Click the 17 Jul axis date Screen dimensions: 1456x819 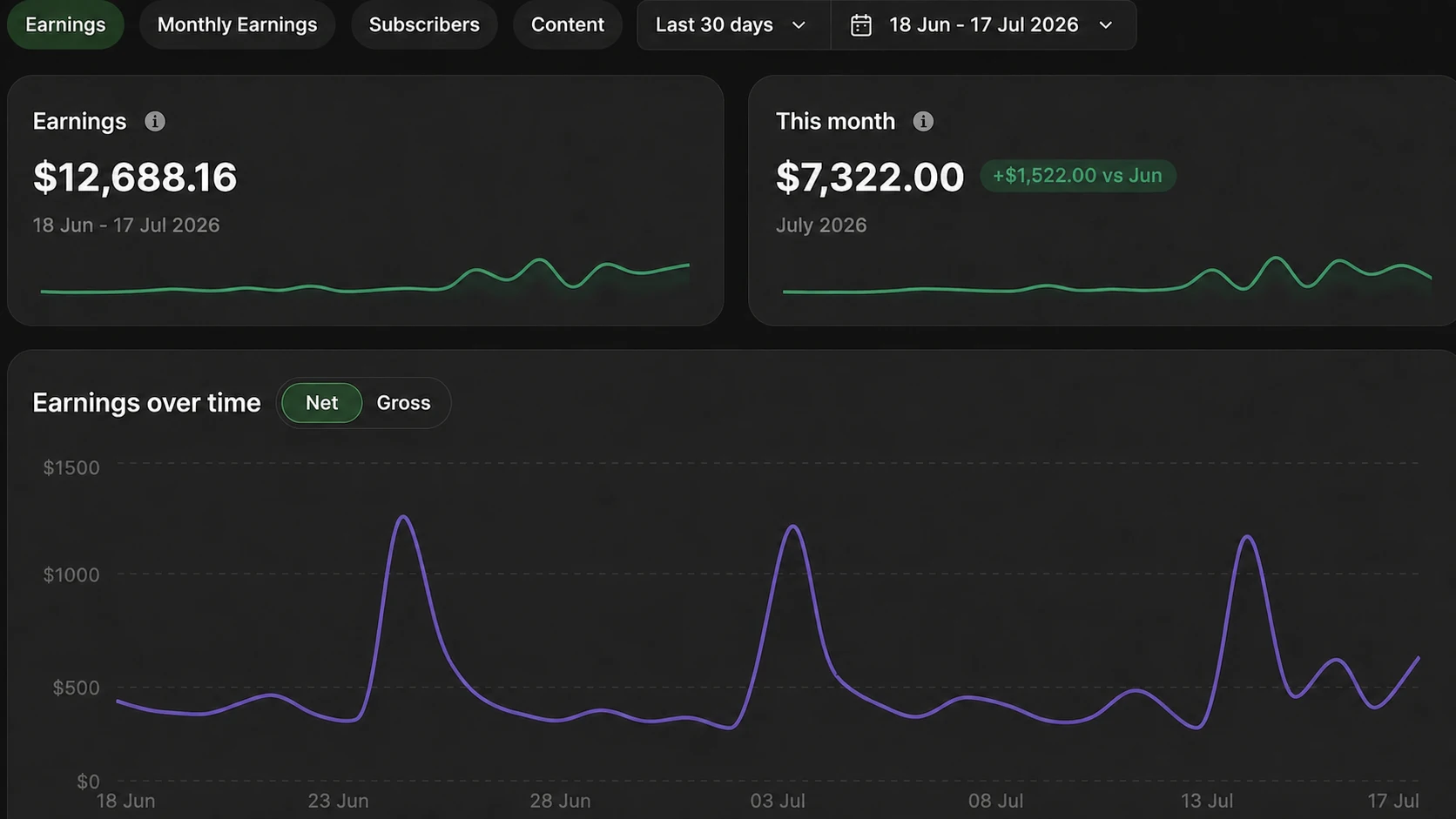click(x=1393, y=802)
